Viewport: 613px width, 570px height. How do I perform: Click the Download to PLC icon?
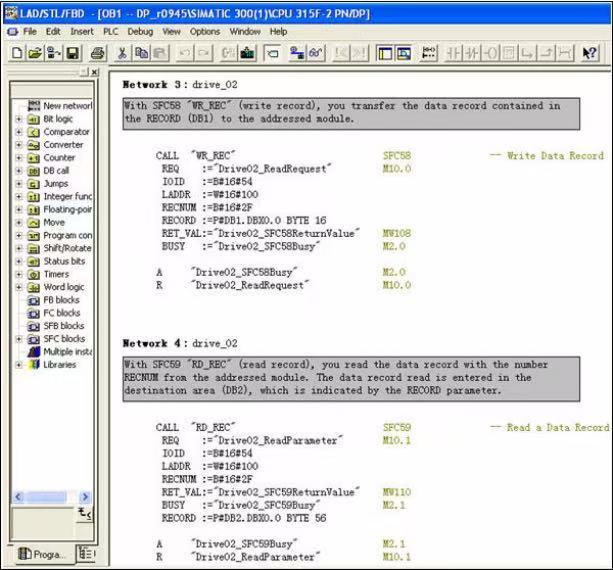247,52
